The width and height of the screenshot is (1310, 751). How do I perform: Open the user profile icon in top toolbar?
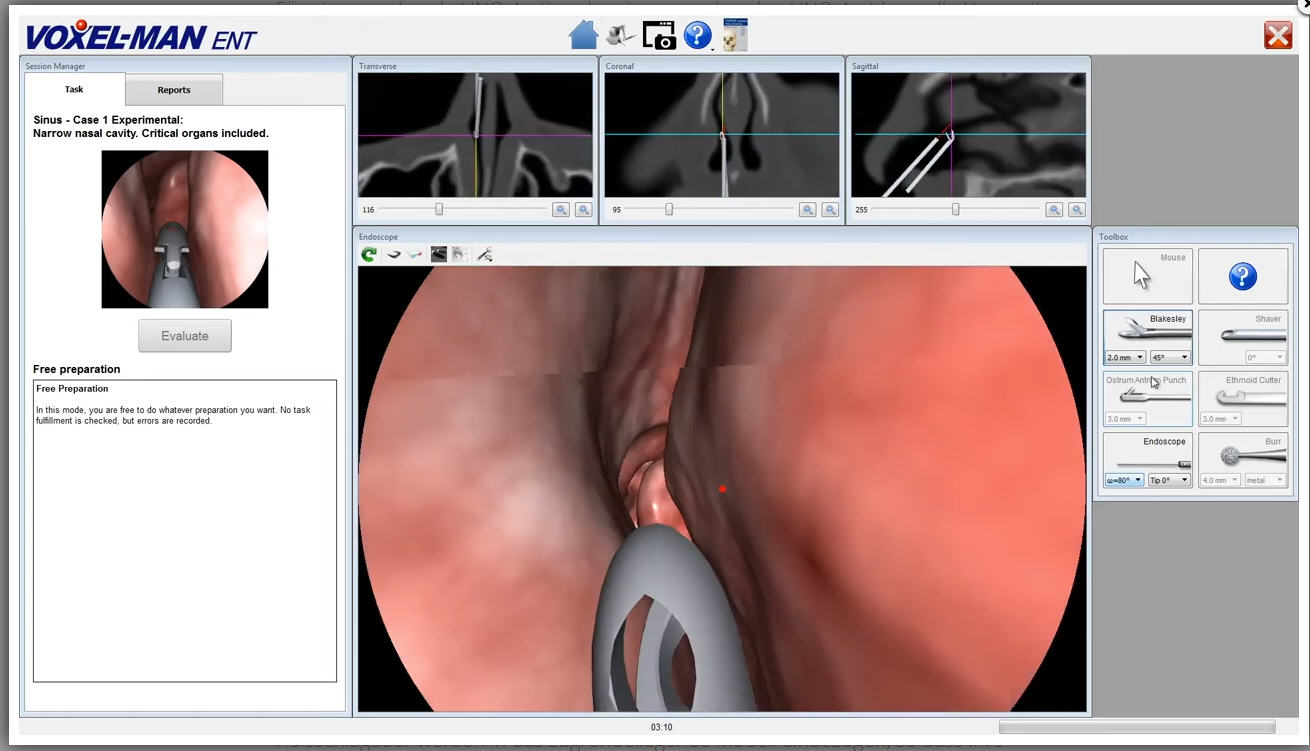tap(621, 35)
